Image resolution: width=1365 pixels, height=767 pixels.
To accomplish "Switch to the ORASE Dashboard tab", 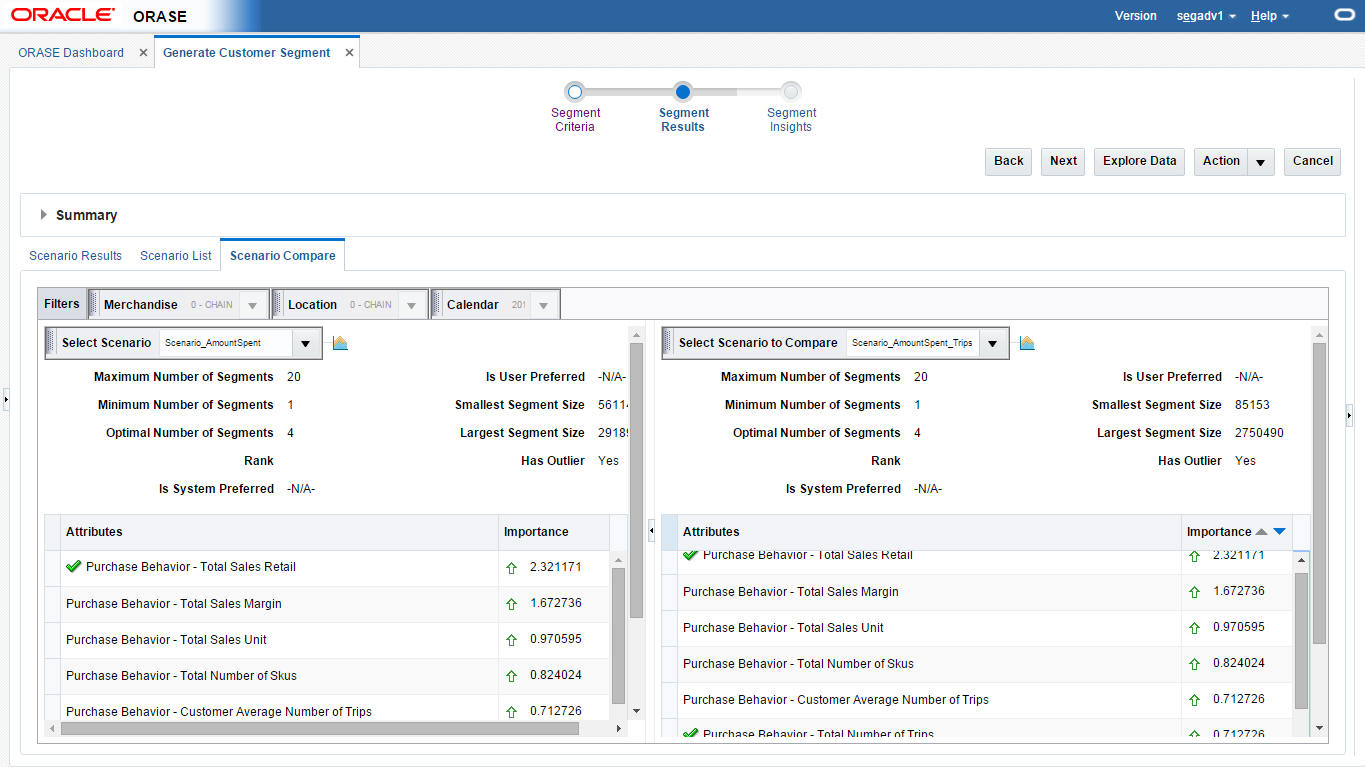I will [71, 53].
